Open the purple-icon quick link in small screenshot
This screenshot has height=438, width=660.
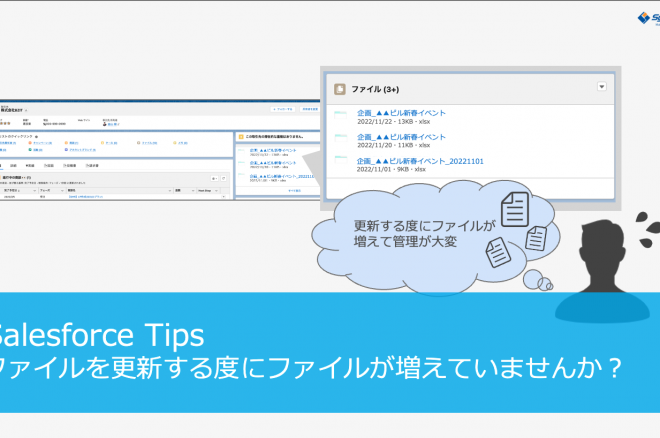80,150
